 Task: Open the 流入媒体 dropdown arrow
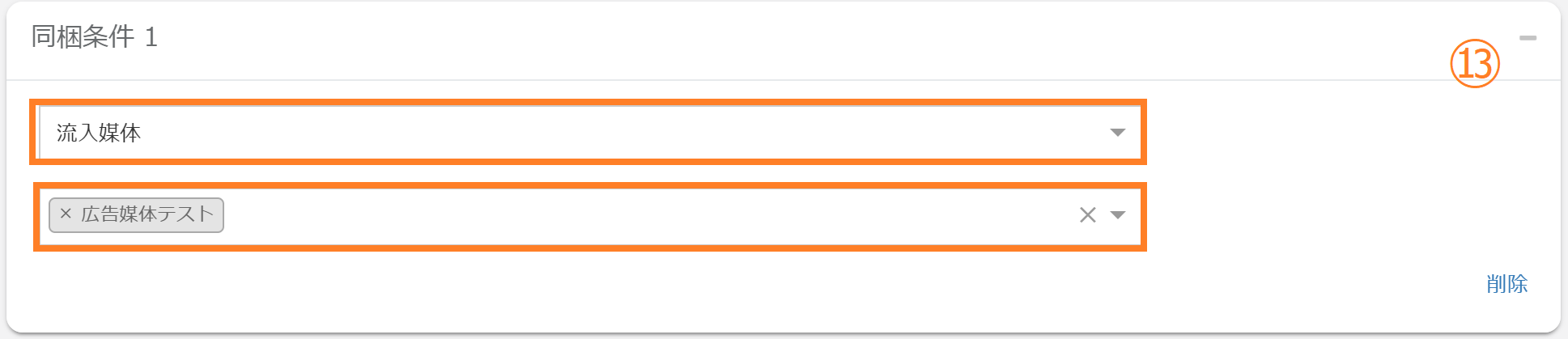1118,133
